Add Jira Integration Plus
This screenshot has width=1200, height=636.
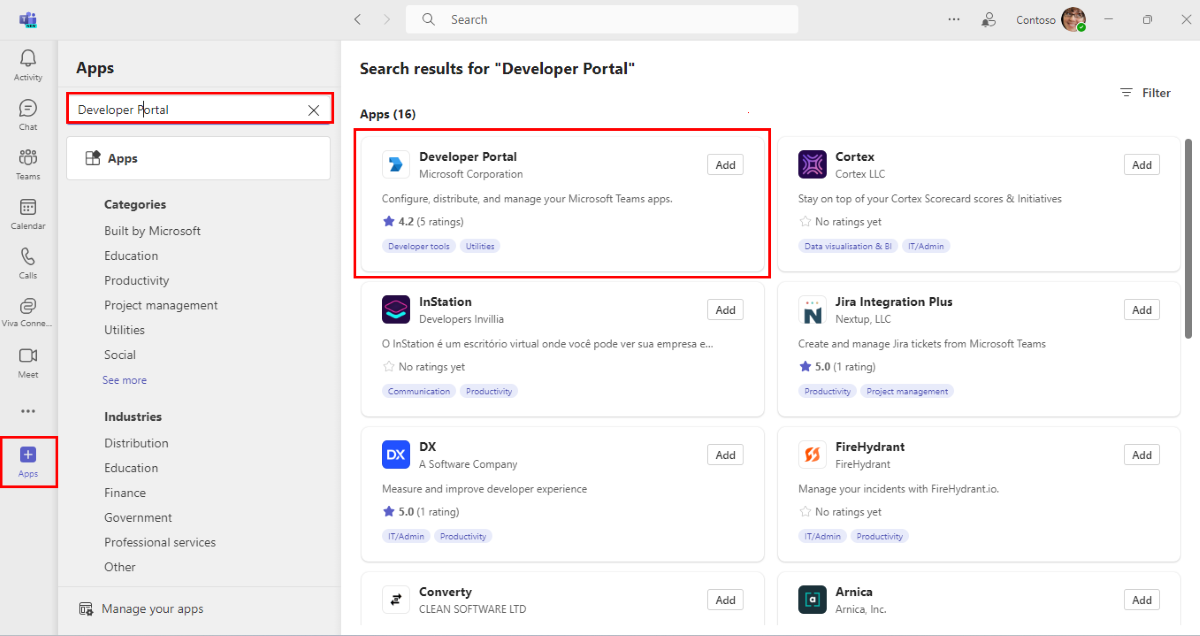(1141, 310)
